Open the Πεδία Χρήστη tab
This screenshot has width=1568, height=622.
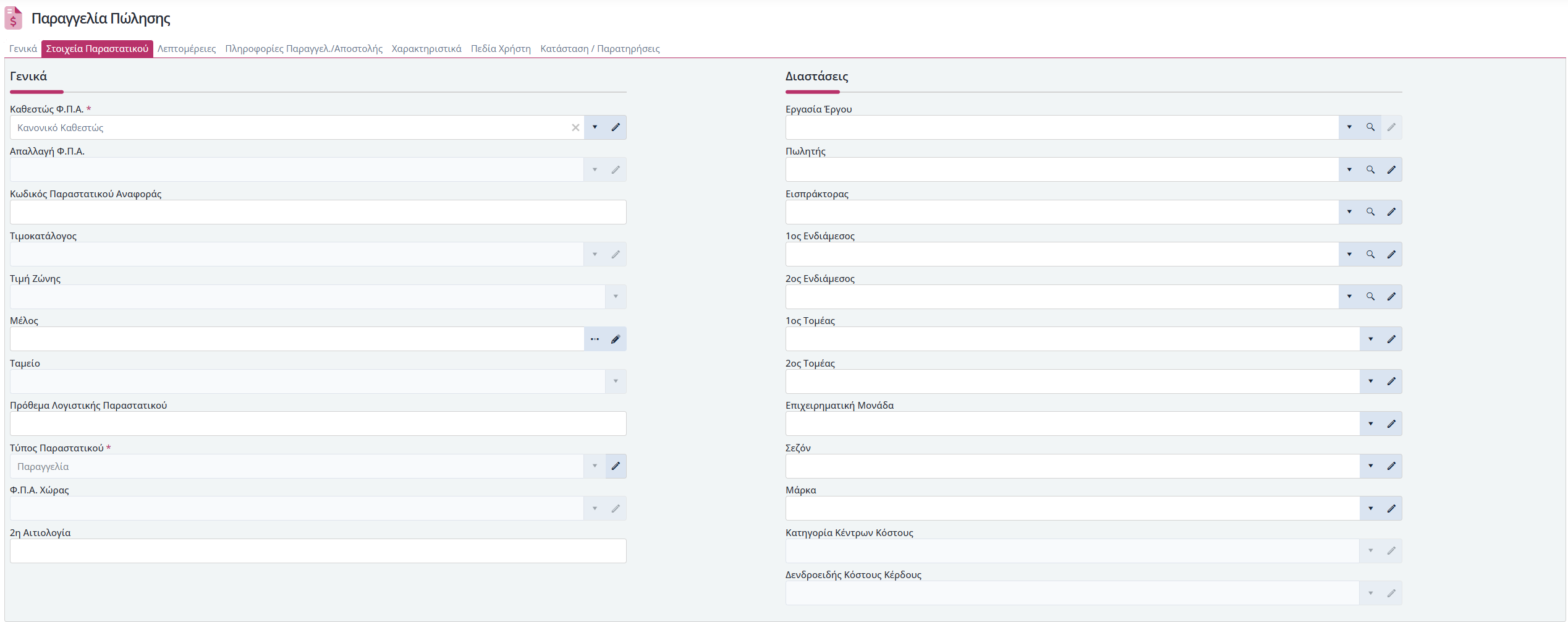pyautogui.click(x=501, y=49)
